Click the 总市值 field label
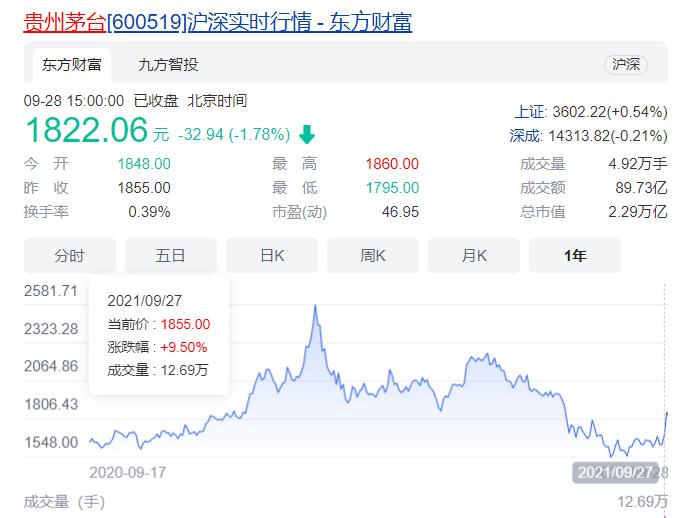Image resolution: width=683 pixels, height=518 pixels. click(543, 212)
